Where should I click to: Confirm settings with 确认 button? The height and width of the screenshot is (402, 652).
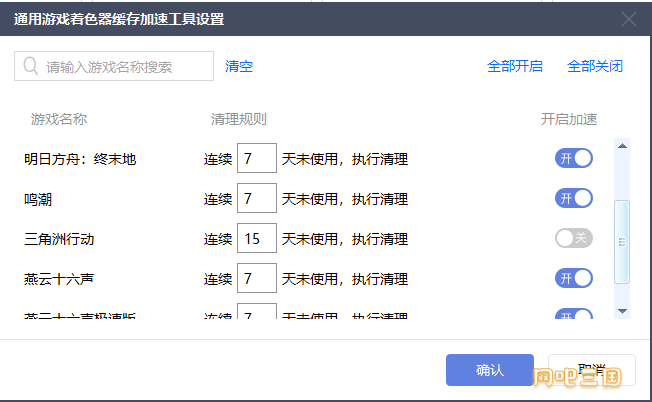tap(490, 370)
